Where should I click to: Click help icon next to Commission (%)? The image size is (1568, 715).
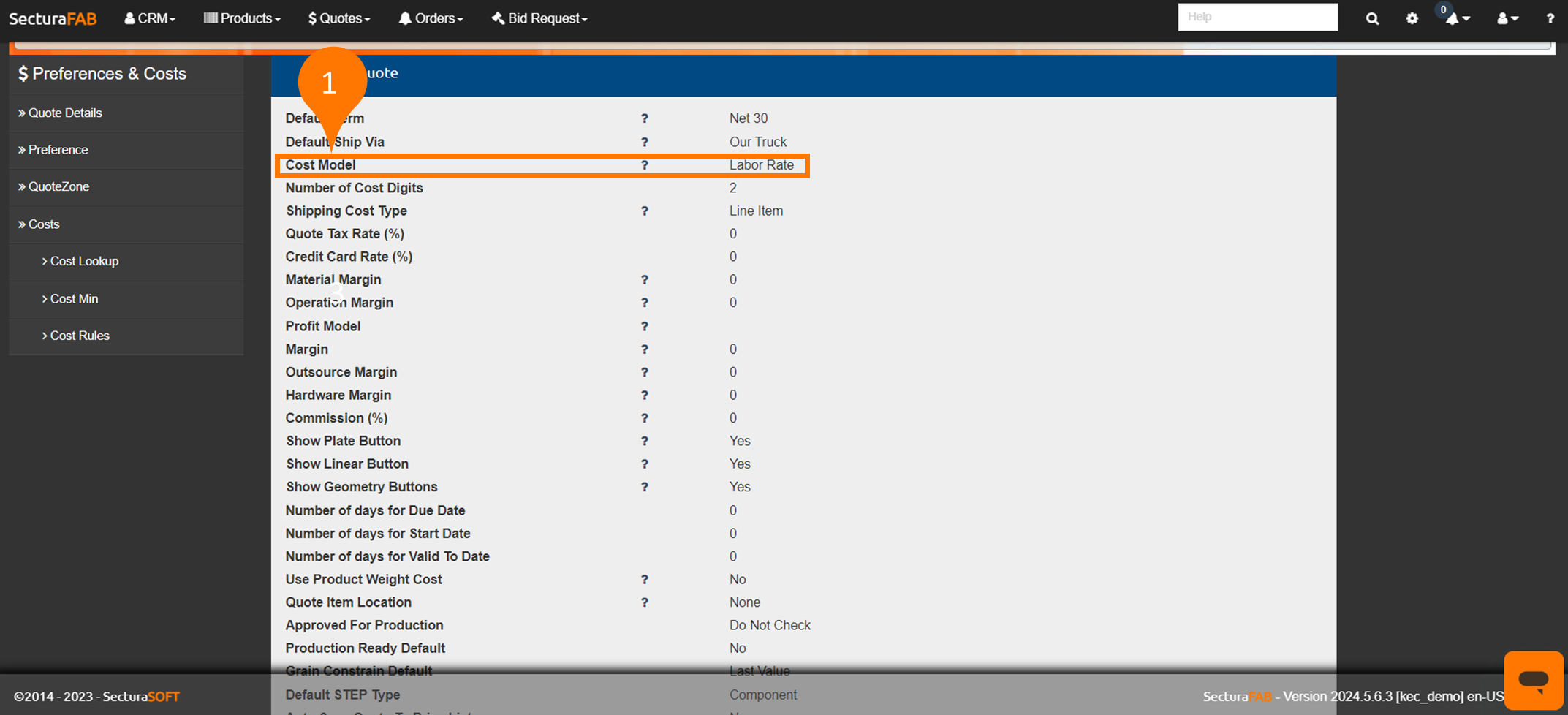(x=644, y=418)
